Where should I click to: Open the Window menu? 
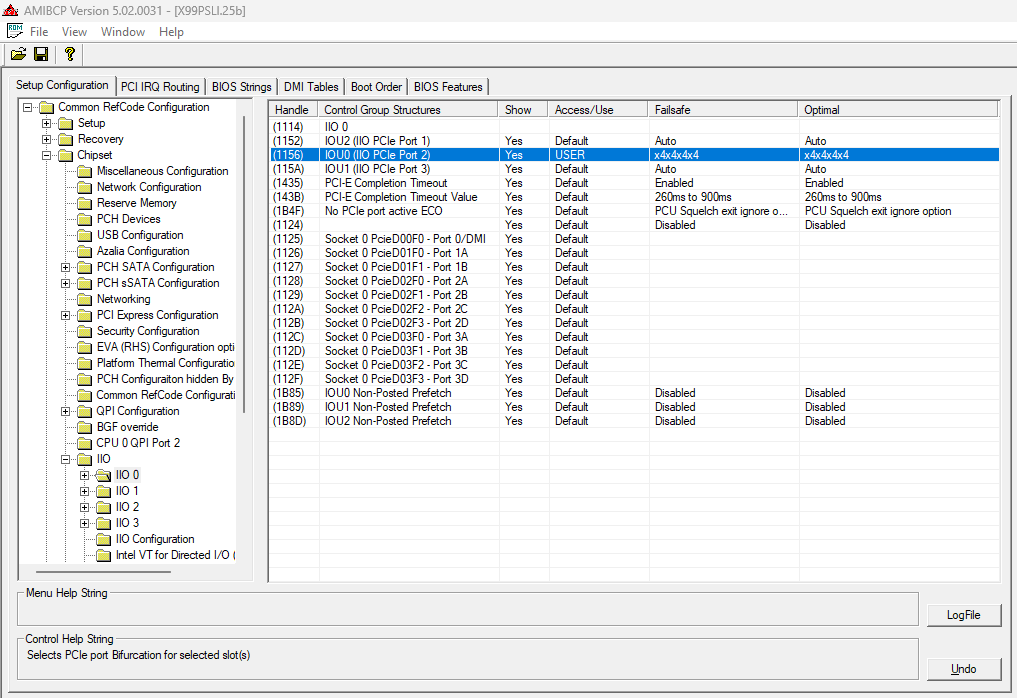[x=123, y=32]
